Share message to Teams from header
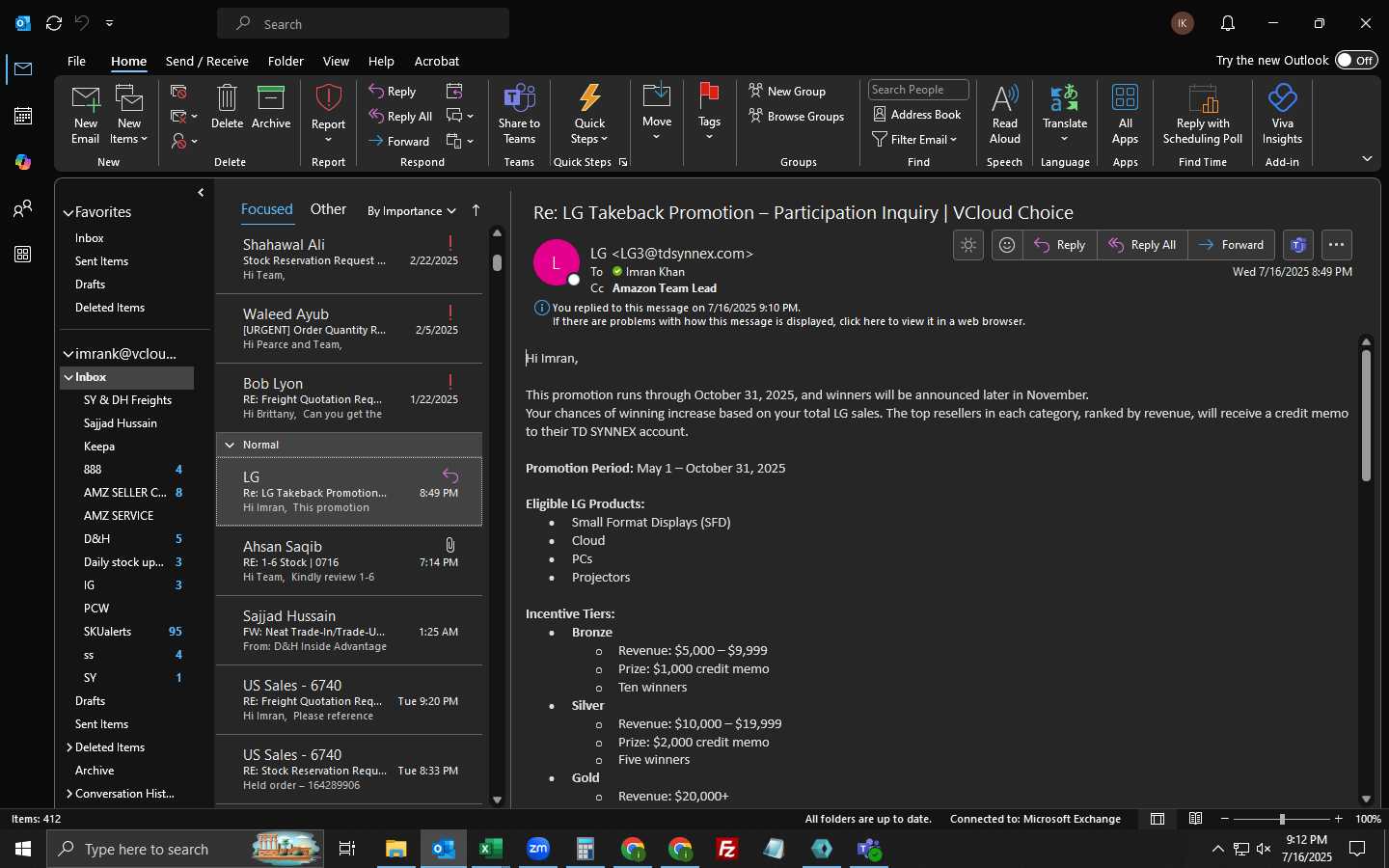 [x=1298, y=245]
